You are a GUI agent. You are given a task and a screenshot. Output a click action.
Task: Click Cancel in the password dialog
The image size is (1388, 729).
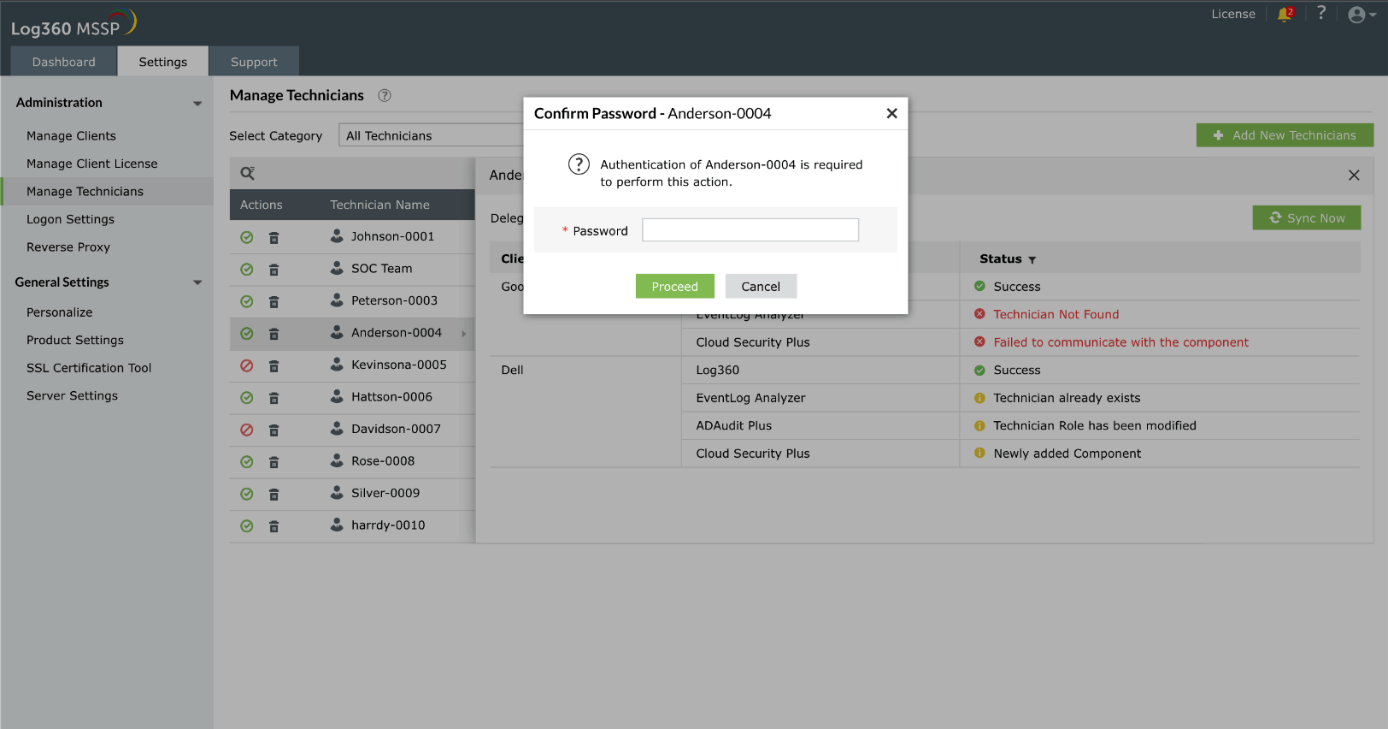click(761, 287)
